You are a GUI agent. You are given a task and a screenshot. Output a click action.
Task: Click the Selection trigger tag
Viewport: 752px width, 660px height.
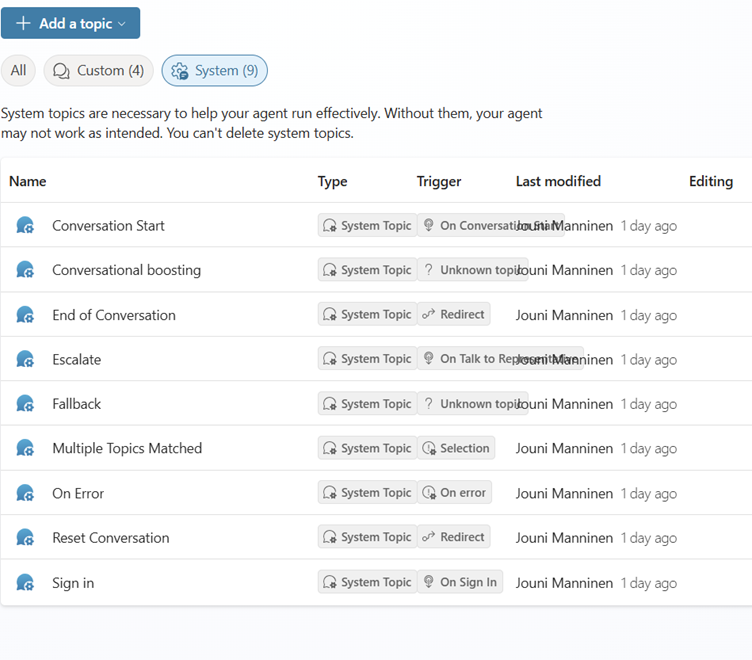click(456, 448)
